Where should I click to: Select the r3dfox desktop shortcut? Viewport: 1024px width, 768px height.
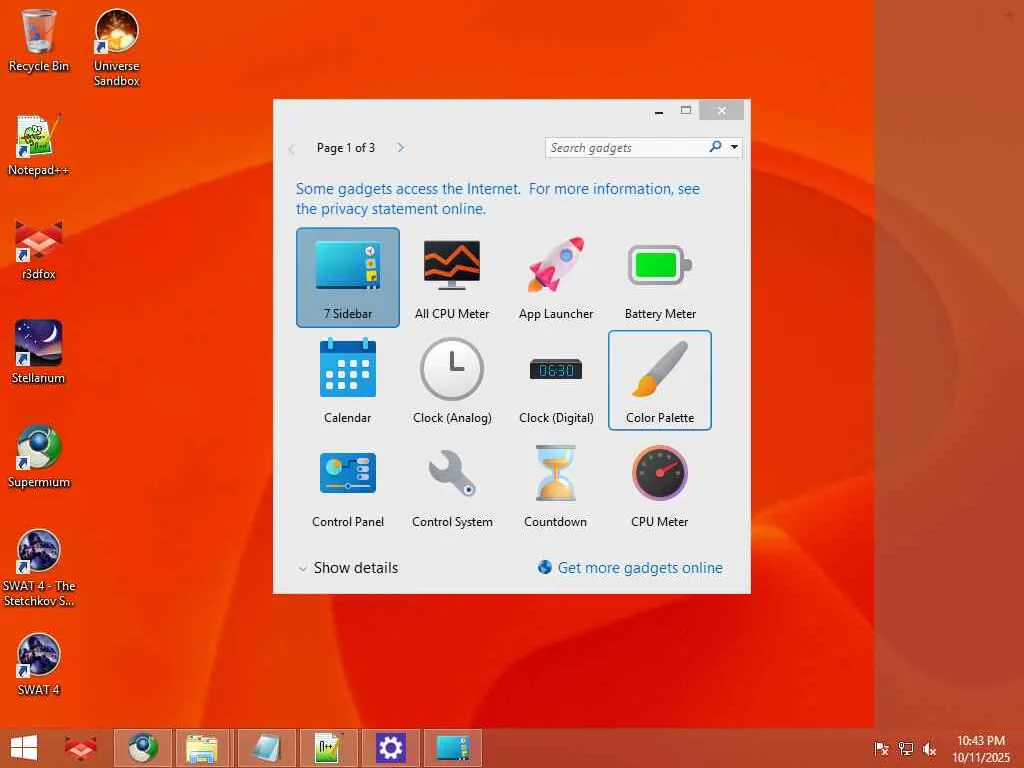coord(39,249)
